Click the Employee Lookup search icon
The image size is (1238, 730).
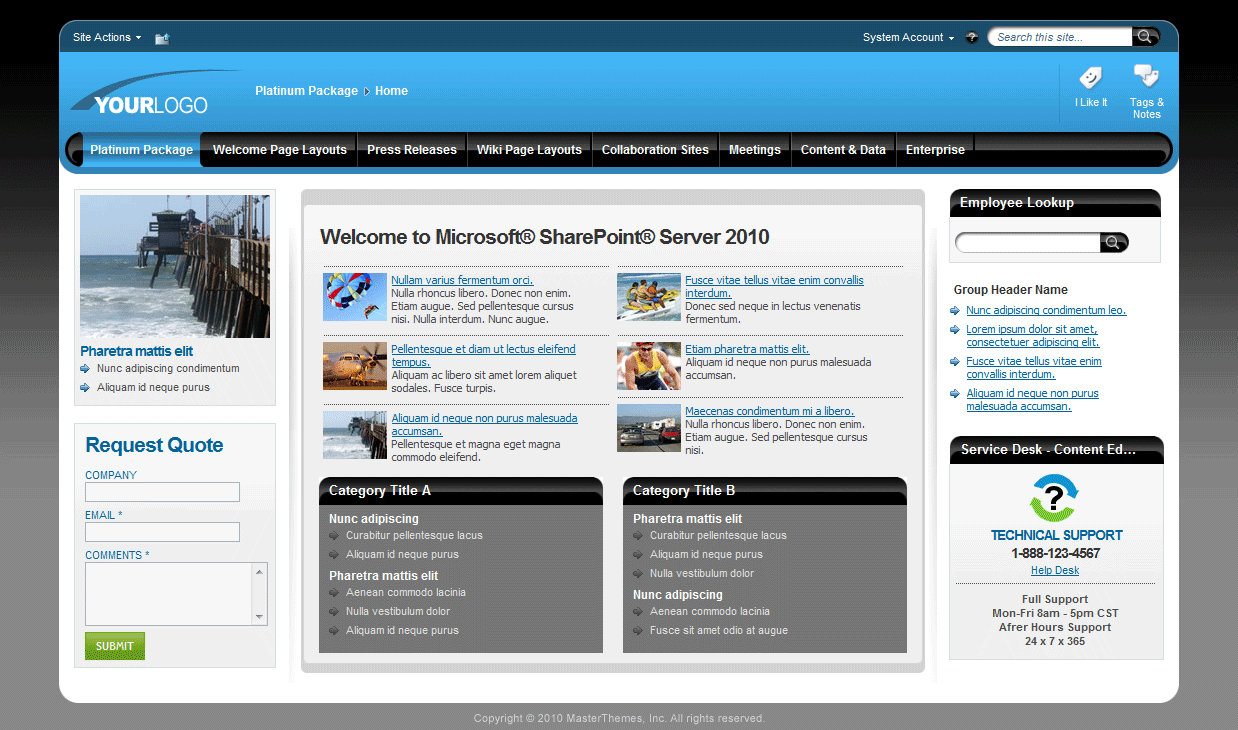(1113, 242)
